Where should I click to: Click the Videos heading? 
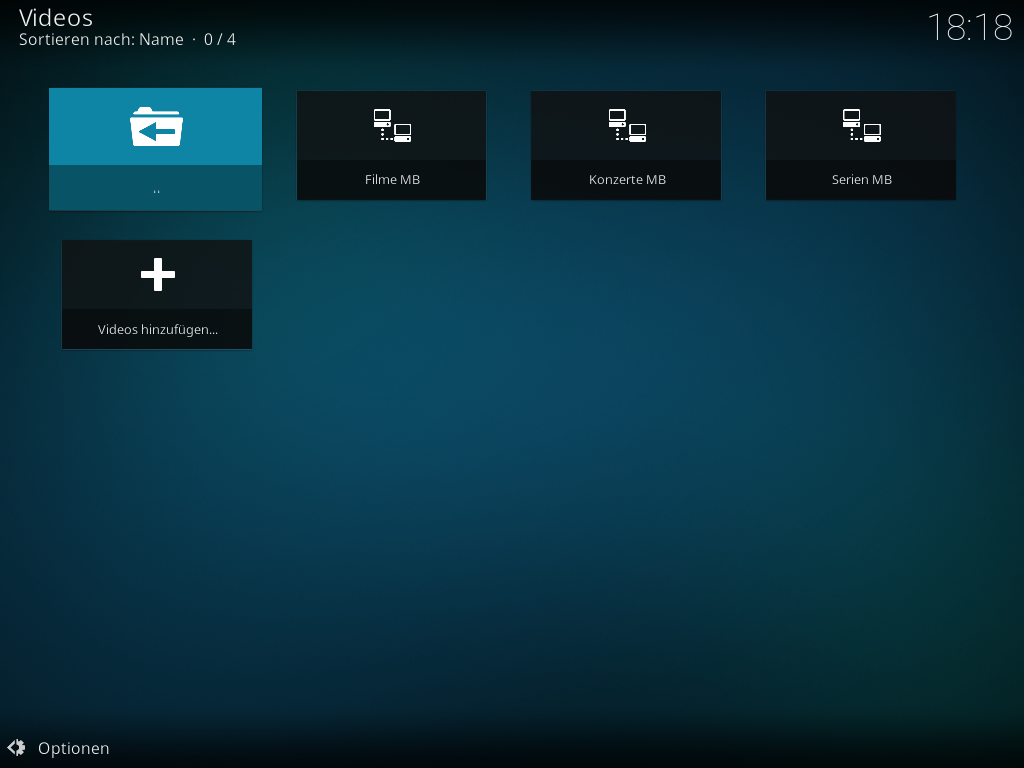click(x=56, y=18)
